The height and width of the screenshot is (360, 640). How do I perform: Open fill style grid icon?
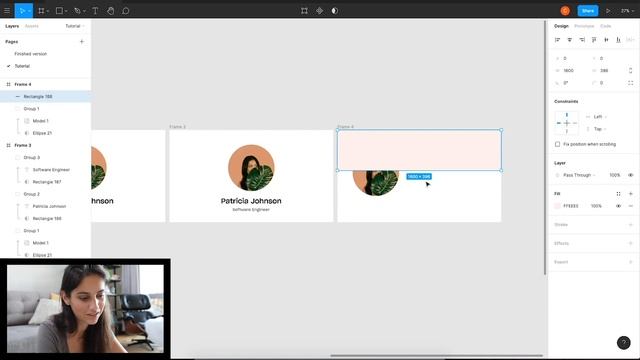click(x=618, y=194)
